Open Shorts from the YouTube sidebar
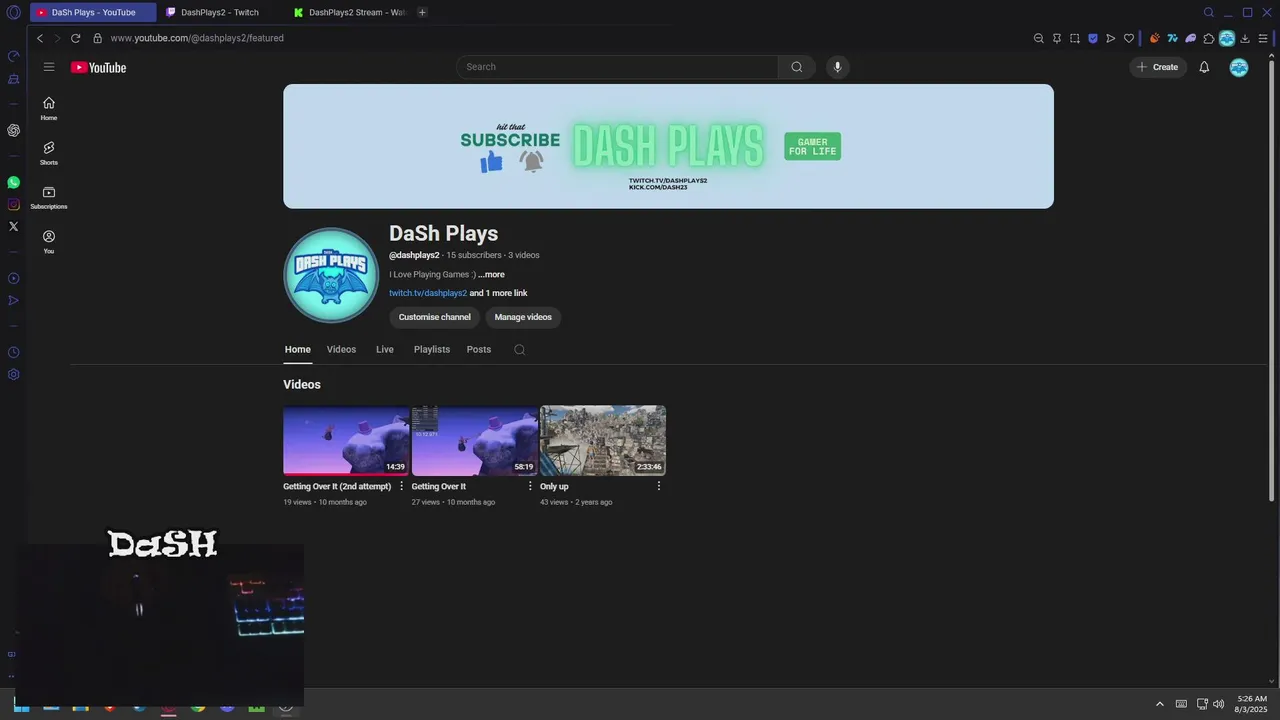 tap(49, 153)
